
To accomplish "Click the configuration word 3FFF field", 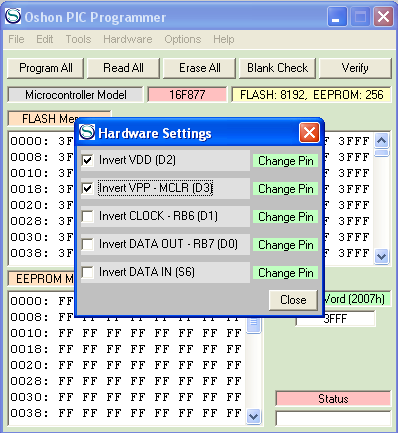I will [335, 319].
